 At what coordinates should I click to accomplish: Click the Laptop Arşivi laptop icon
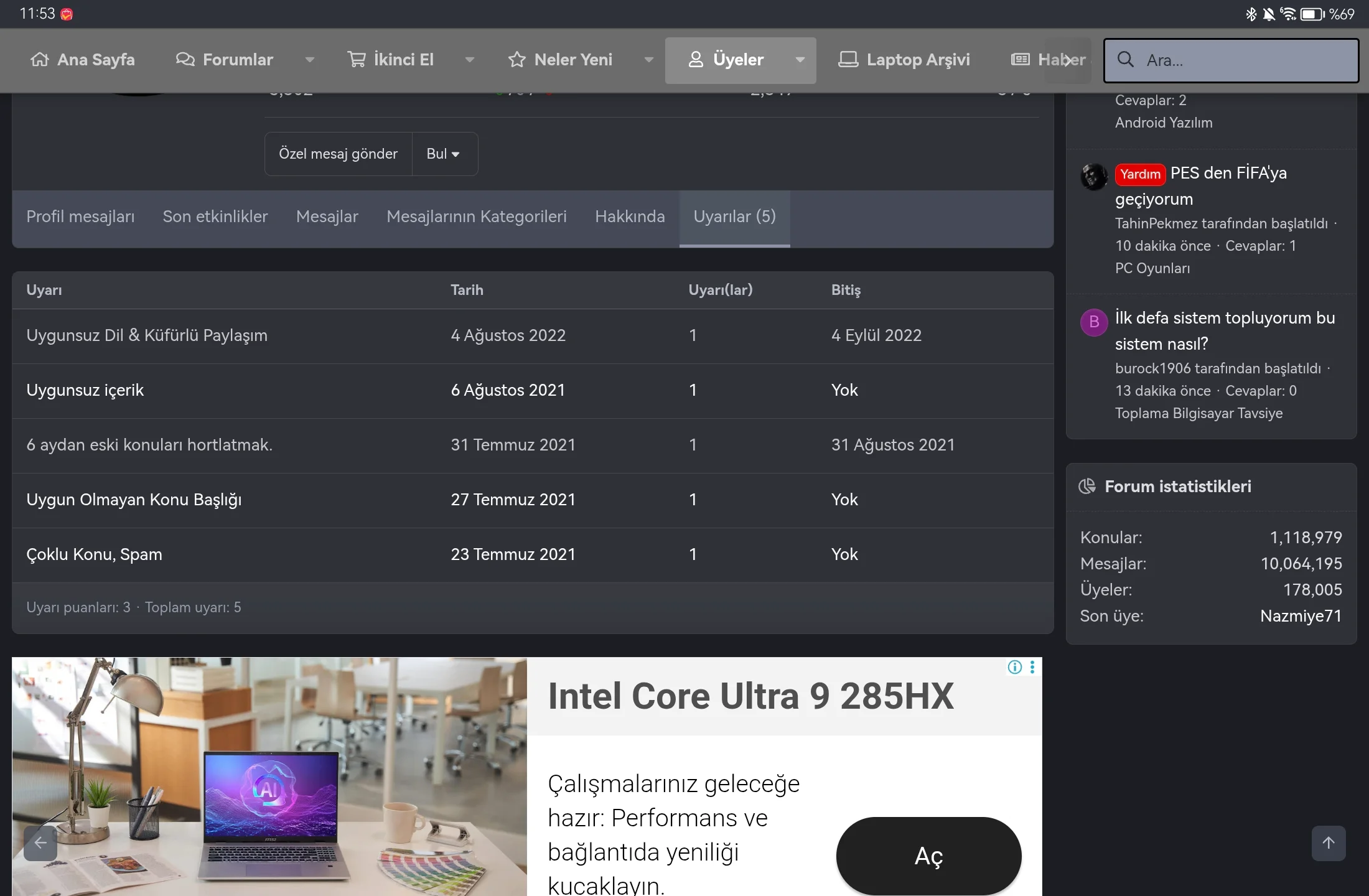pos(848,60)
